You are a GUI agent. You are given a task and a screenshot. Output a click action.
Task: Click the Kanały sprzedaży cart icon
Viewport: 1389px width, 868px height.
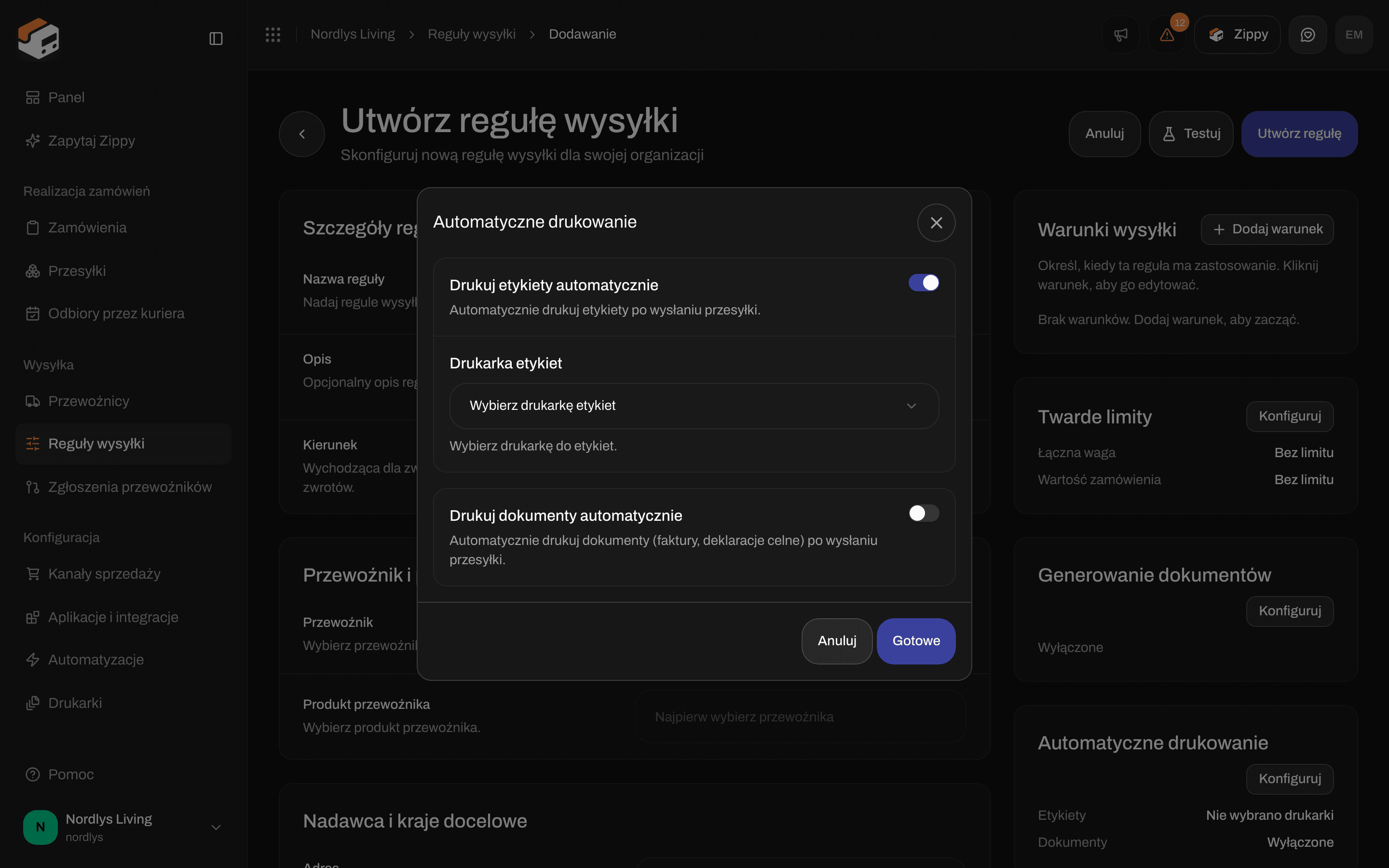point(33,574)
